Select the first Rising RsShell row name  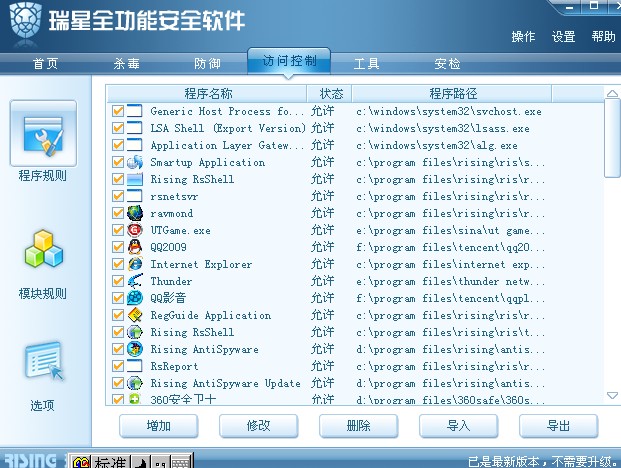click(x=192, y=179)
